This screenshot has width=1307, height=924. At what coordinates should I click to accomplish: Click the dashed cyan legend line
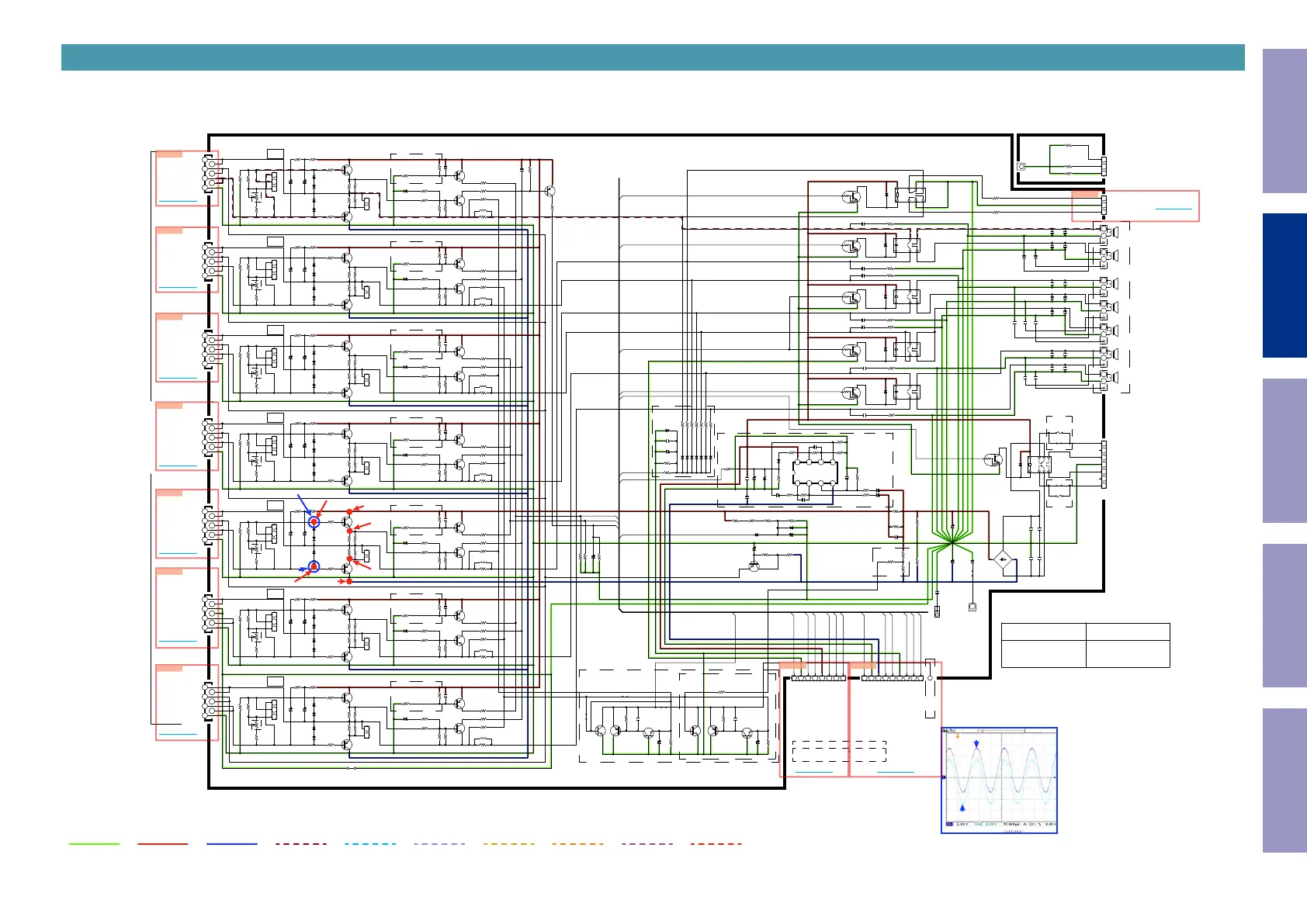tap(370, 843)
